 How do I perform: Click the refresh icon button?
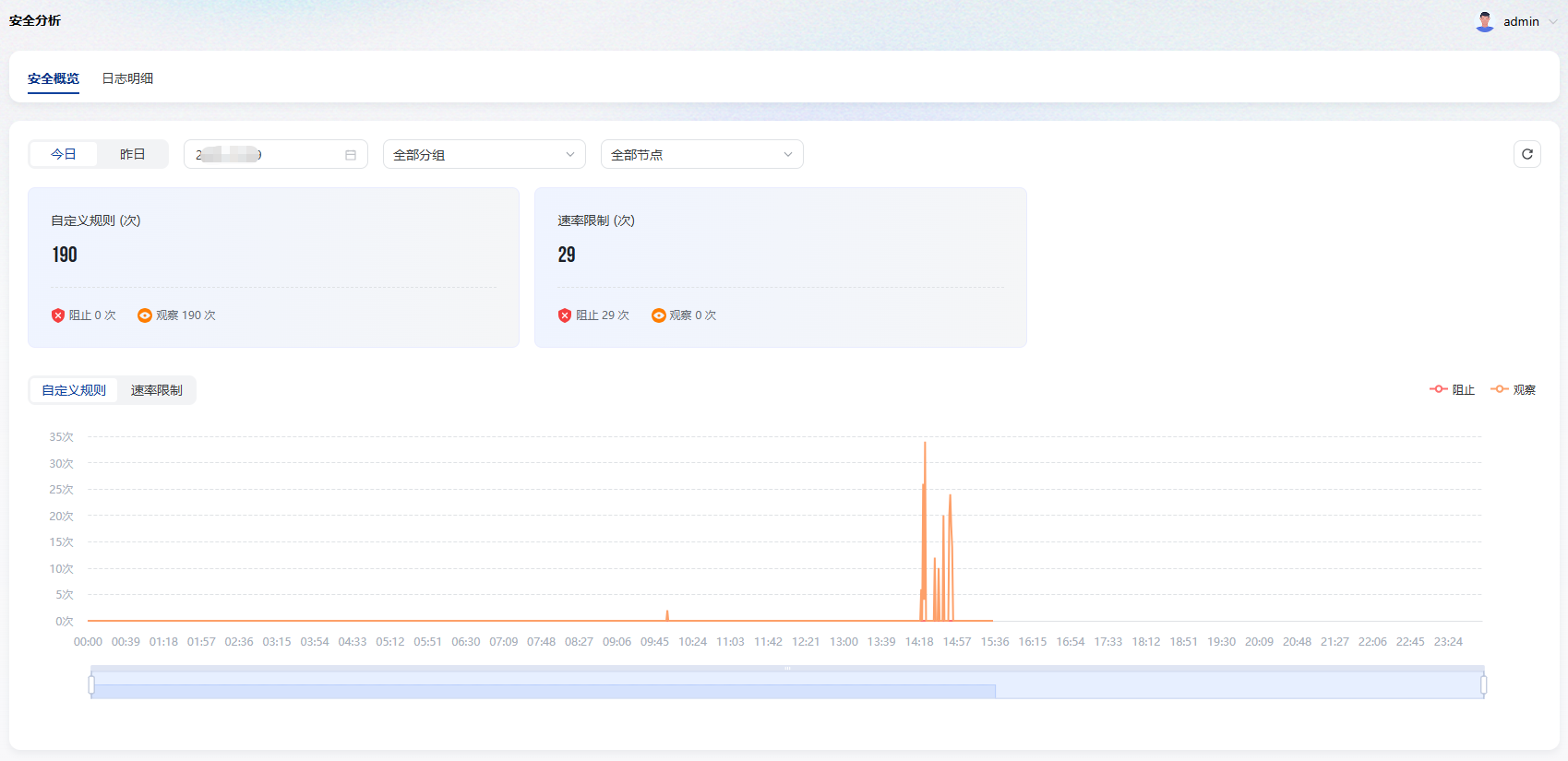(1526, 154)
